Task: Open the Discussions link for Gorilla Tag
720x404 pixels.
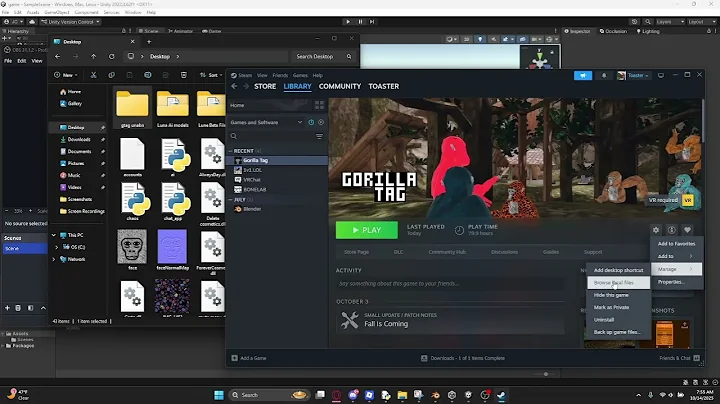Action: pos(504,252)
